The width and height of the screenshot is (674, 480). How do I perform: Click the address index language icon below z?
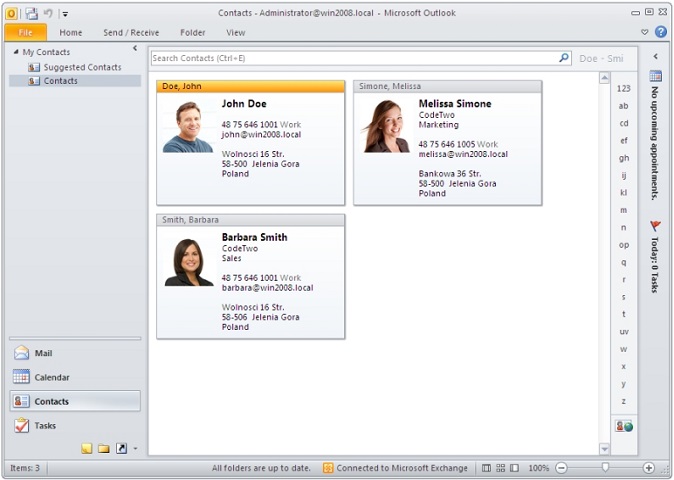[624, 426]
